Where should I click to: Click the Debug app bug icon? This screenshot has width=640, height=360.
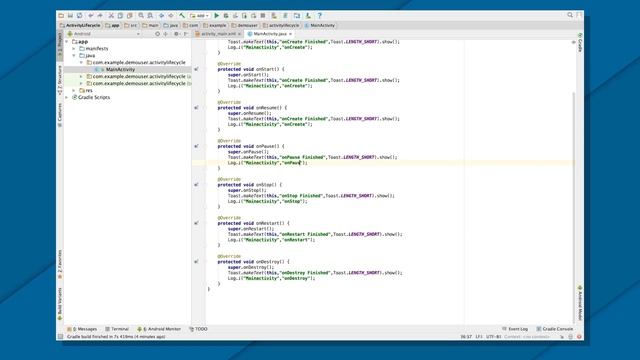[226, 16]
